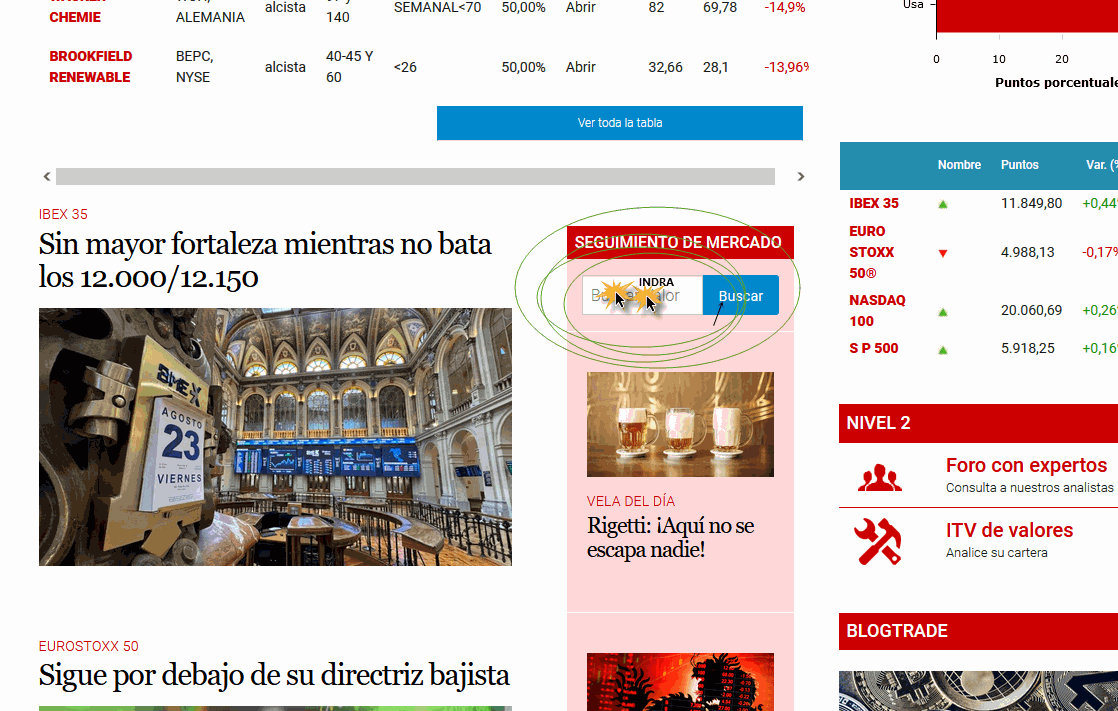This screenshot has width=1118, height=711.
Task: Click the Consulta a nuestros analistas subtitle
Action: 1030,488
